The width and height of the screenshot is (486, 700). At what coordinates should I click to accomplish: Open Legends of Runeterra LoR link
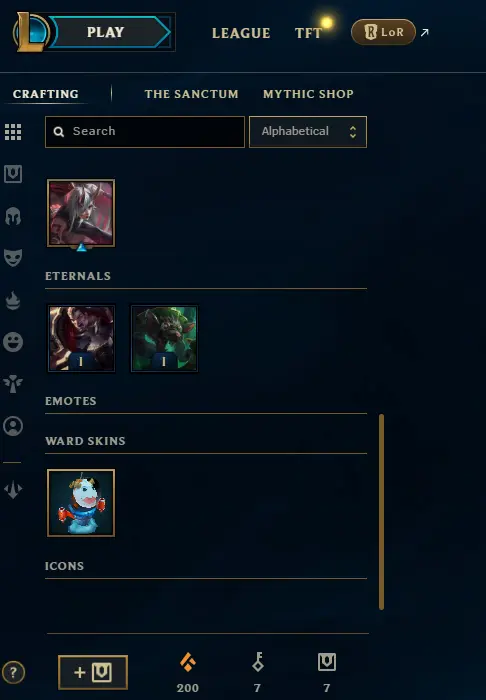tap(383, 32)
